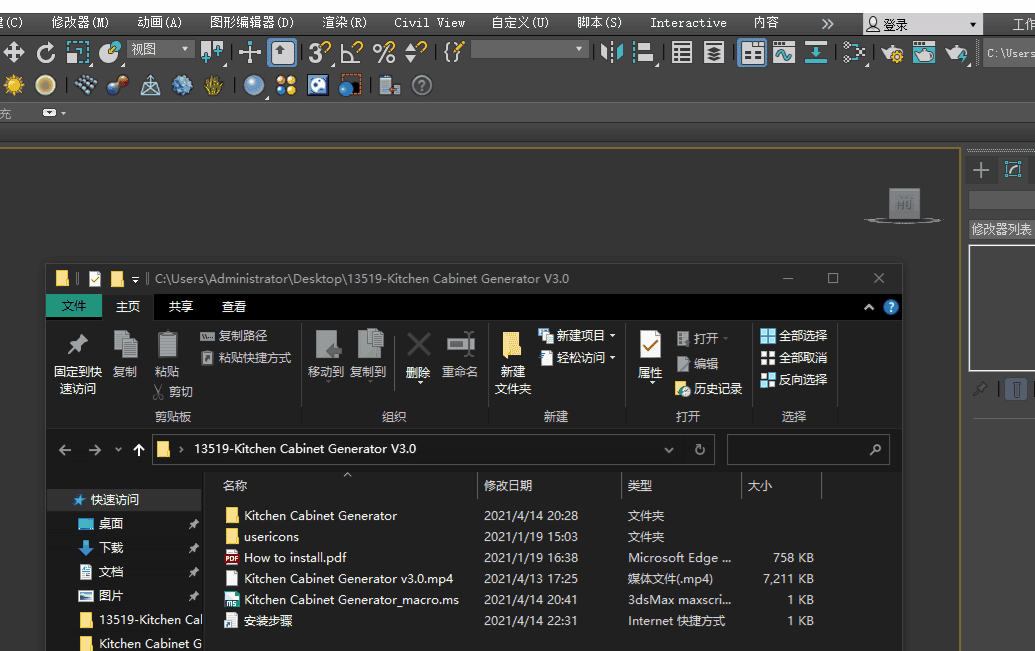This screenshot has width=1035, height=651.
Task: Toggle the Ribbon display button
Action: point(751,52)
